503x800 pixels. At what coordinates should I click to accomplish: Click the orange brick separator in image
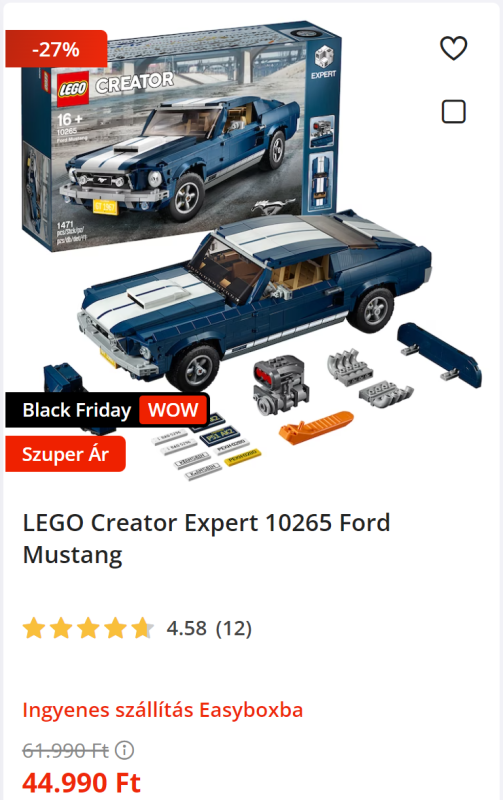(316, 427)
